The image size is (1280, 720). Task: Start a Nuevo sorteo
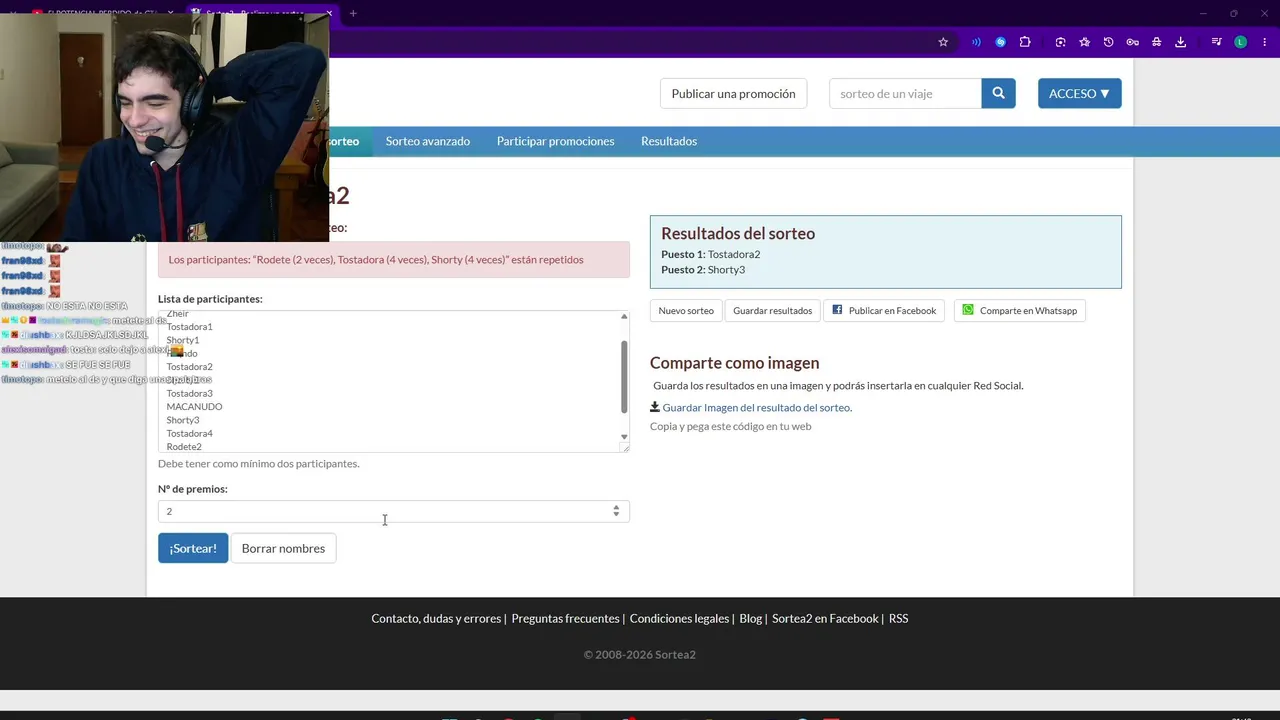click(x=686, y=310)
